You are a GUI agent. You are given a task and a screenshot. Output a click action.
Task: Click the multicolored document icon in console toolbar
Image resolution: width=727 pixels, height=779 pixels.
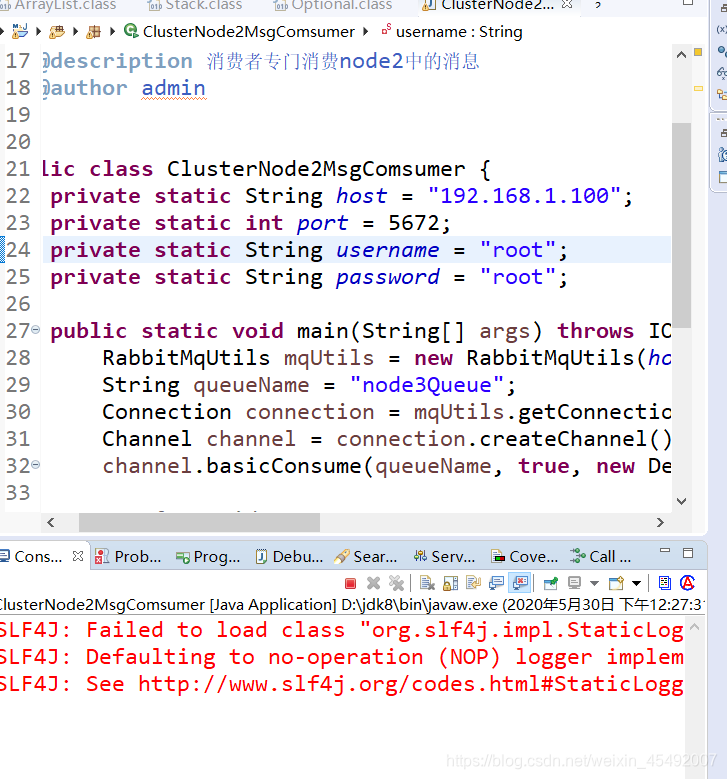(664, 583)
